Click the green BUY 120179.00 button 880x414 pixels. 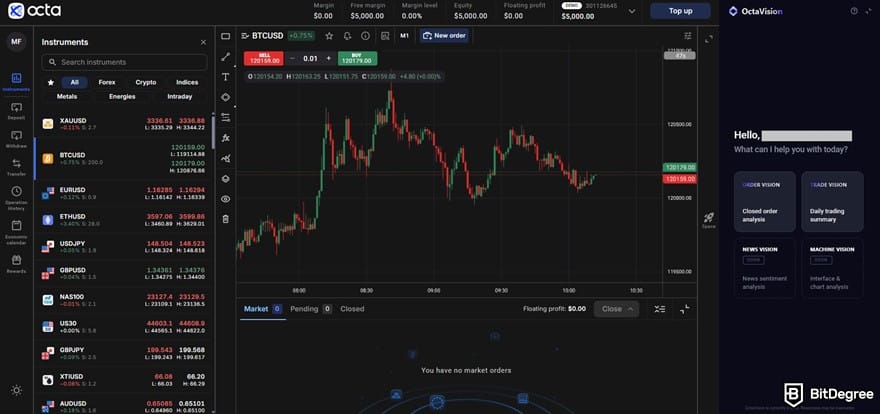pyautogui.click(x=358, y=58)
